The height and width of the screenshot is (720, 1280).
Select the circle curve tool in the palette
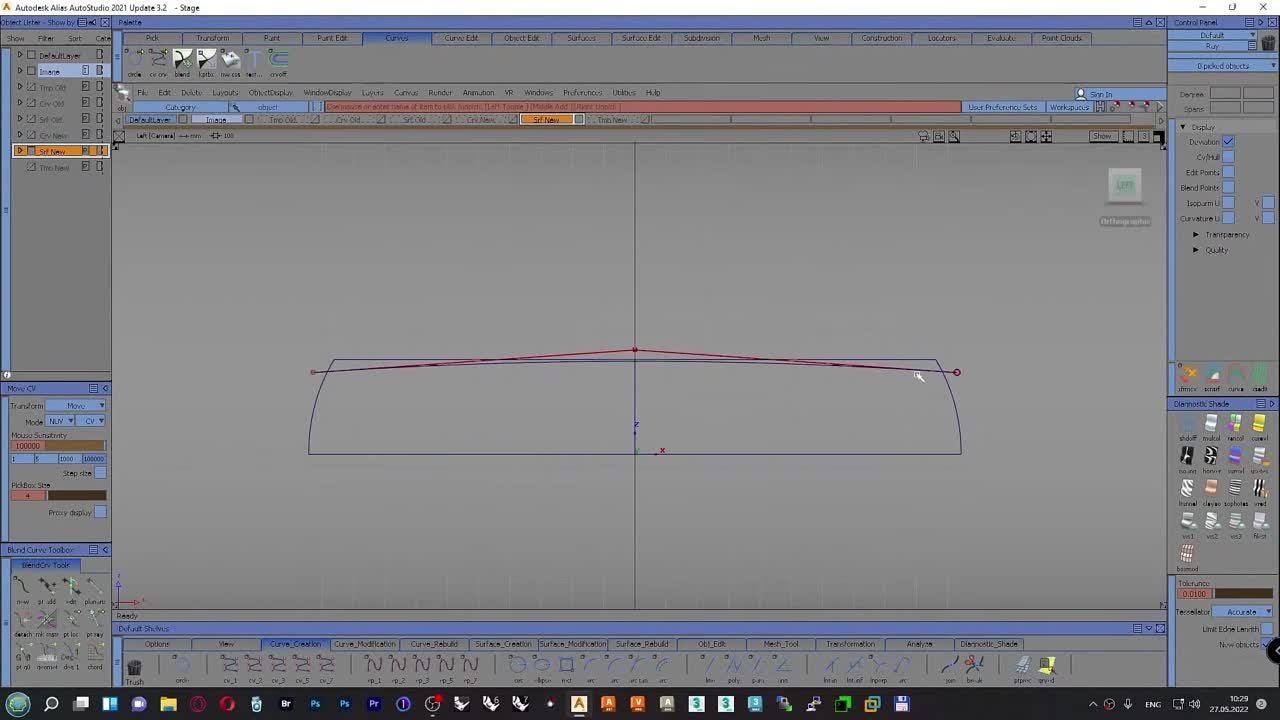coord(135,60)
